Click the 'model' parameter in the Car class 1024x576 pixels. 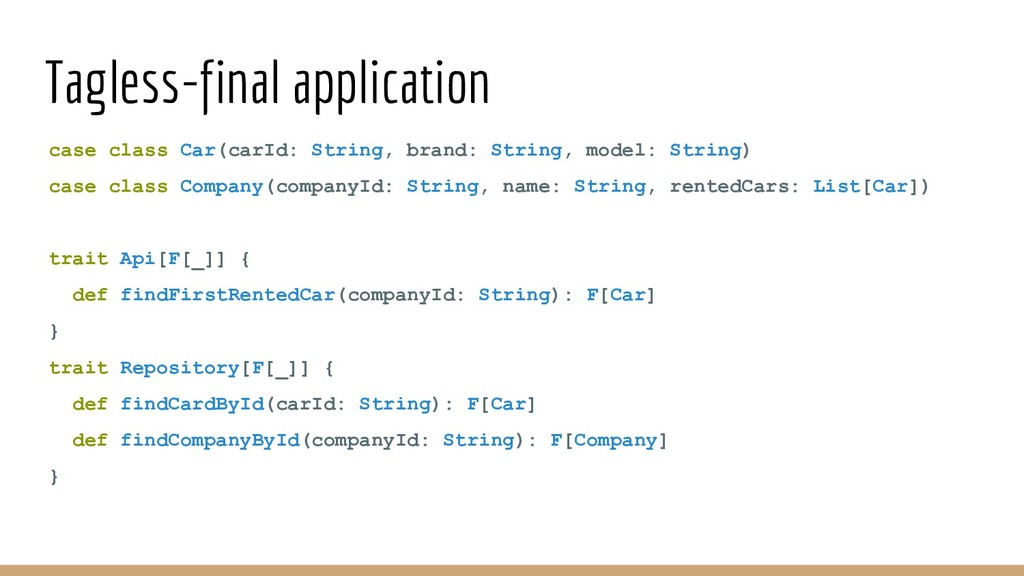tap(615, 150)
